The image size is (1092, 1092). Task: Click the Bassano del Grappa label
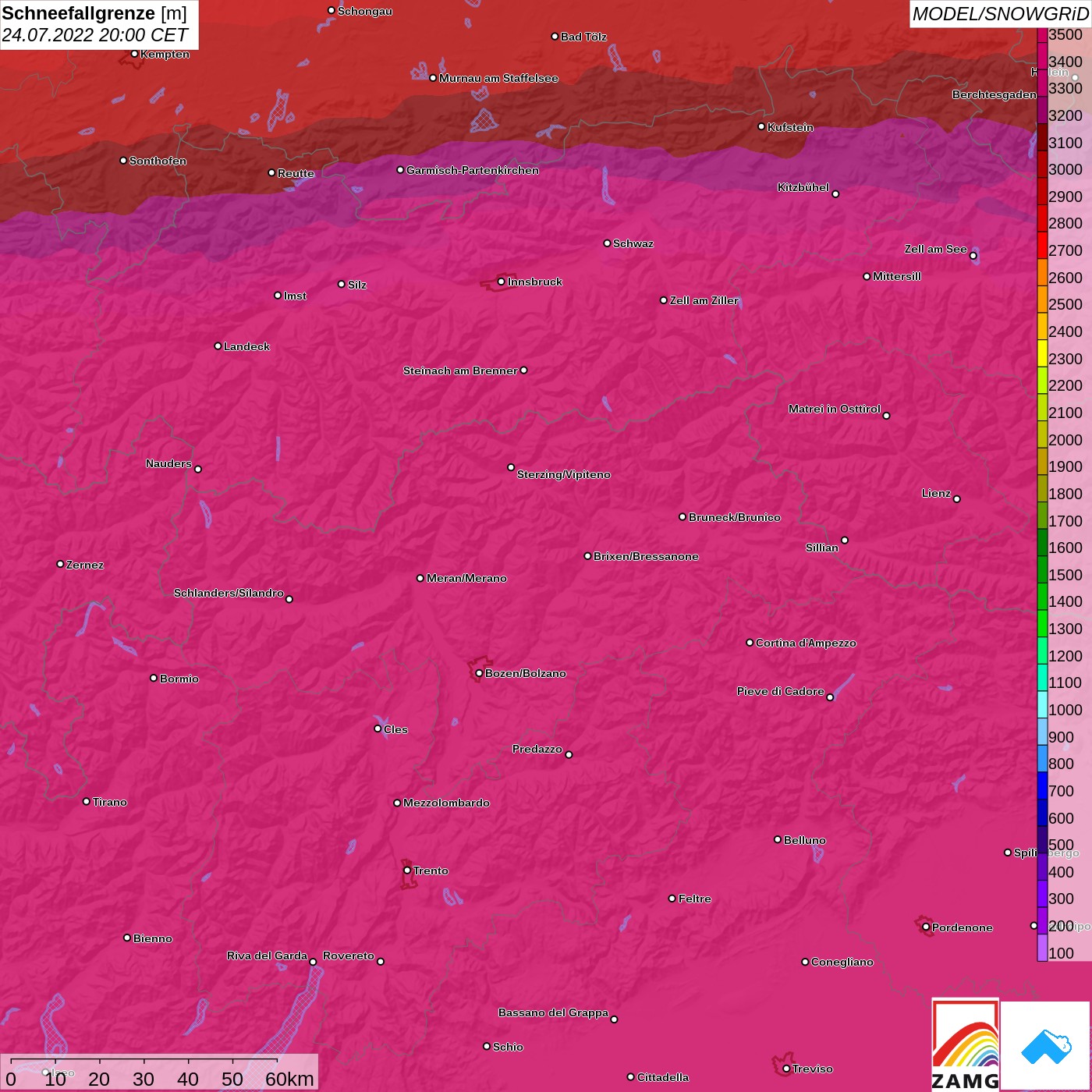click(x=553, y=1012)
